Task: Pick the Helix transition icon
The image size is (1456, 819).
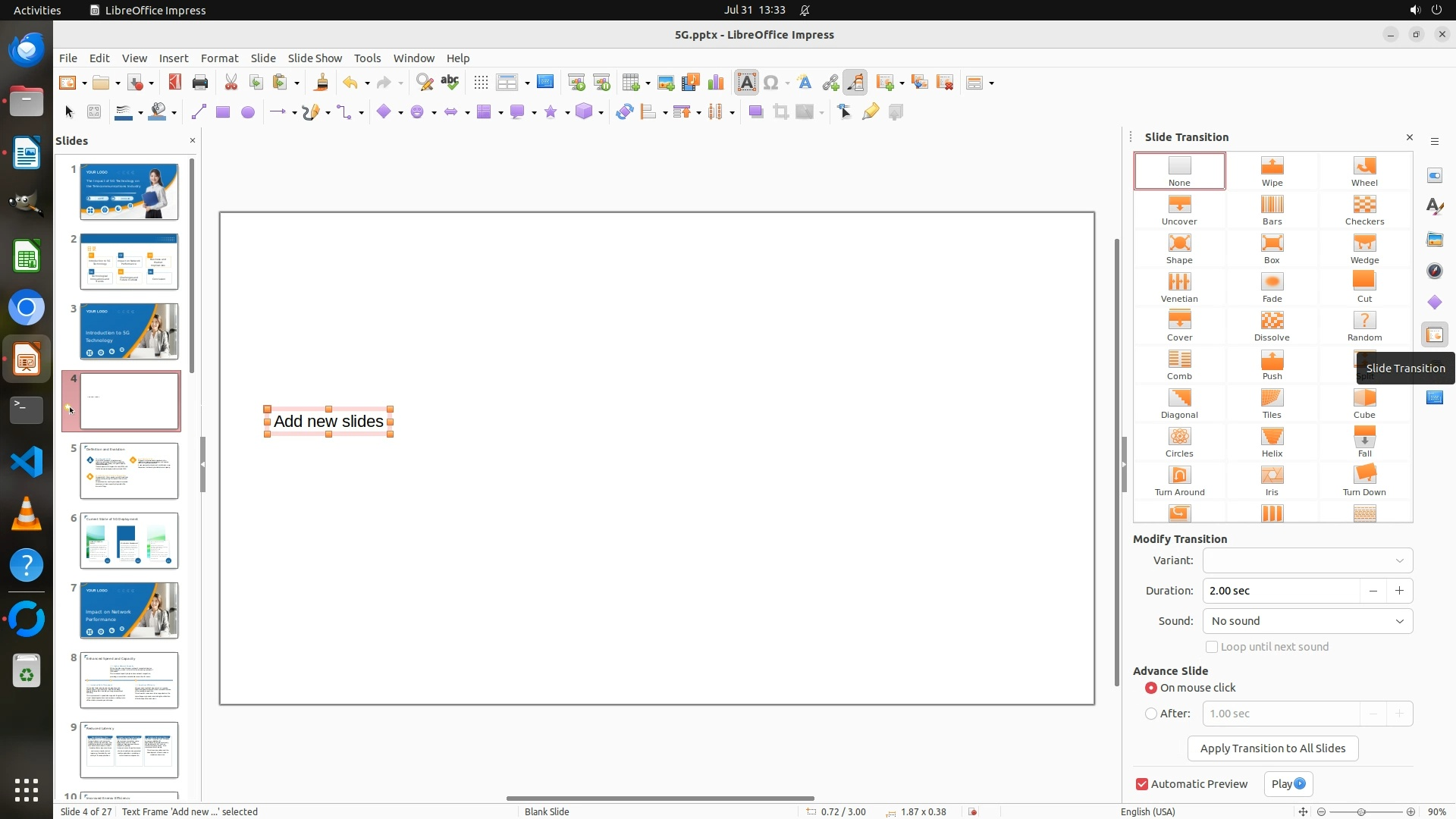Action: coord(1272,441)
